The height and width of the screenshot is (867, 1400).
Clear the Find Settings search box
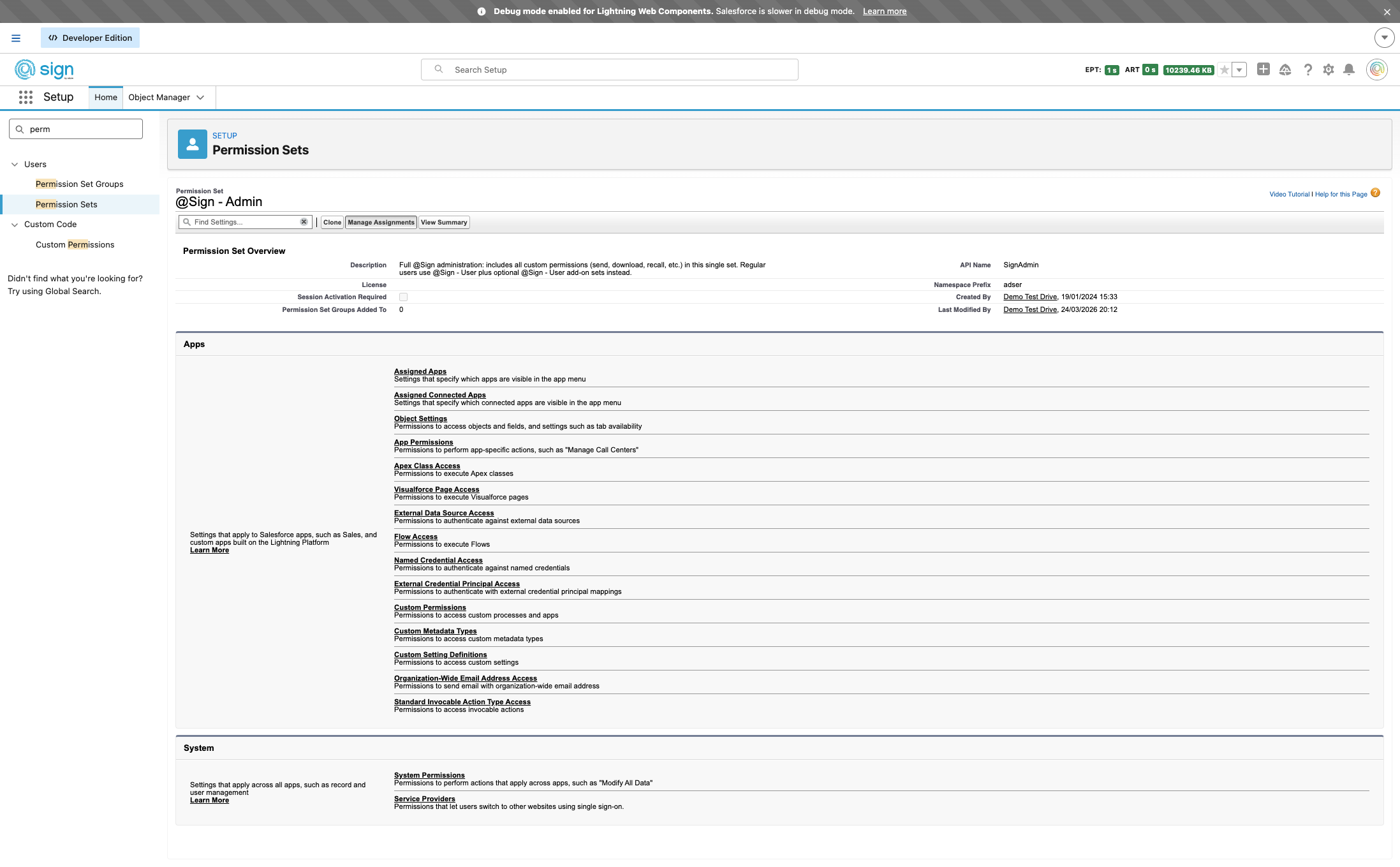(304, 222)
